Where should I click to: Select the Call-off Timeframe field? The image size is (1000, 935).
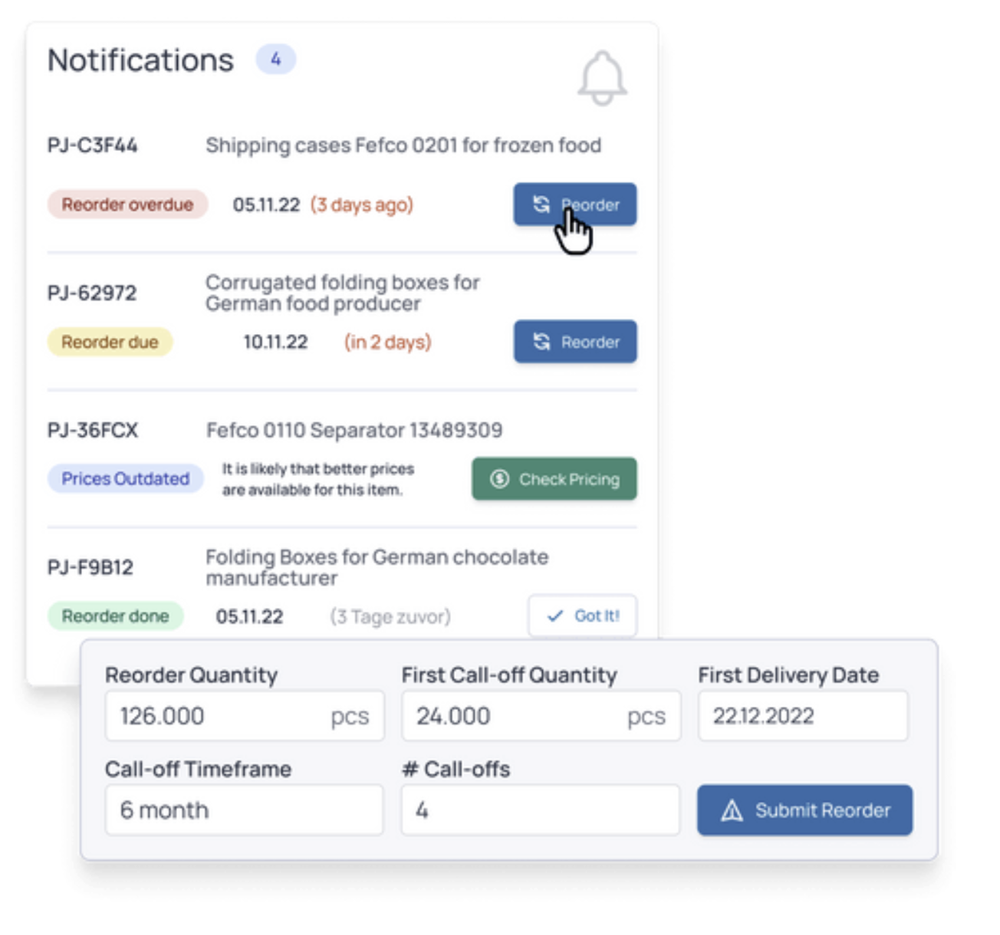(244, 810)
